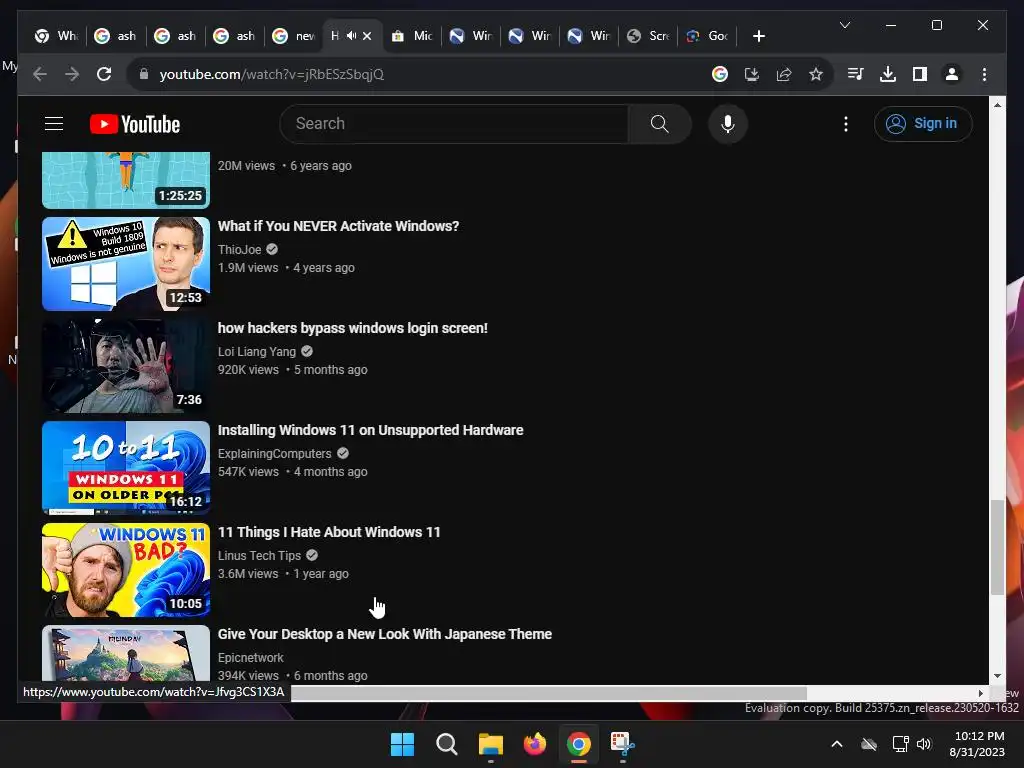
Task: Click the Japanese theme video thumbnail
Action: [x=126, y=654]
